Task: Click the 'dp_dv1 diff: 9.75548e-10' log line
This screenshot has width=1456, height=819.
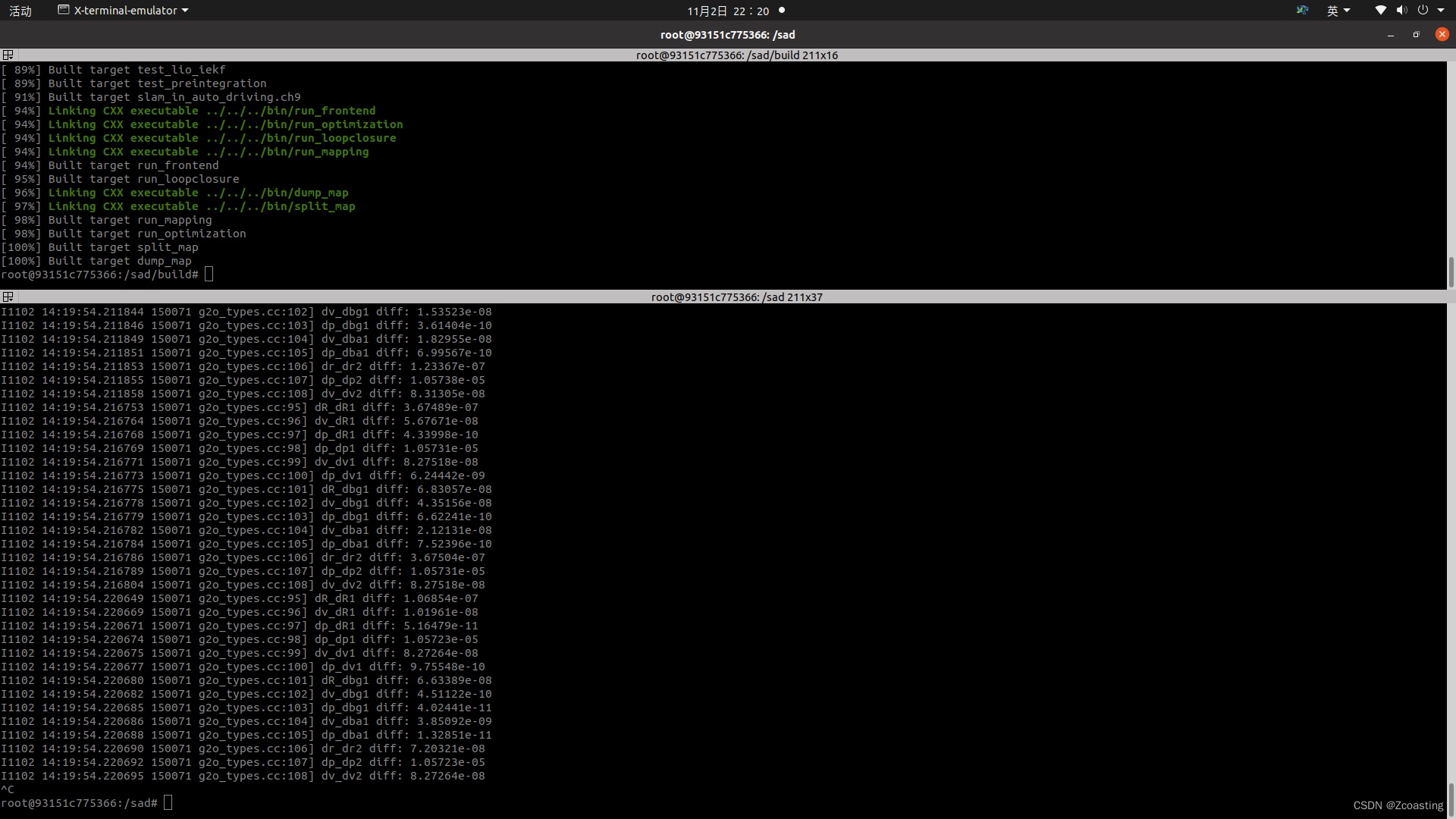Action: tap(243, 667)
